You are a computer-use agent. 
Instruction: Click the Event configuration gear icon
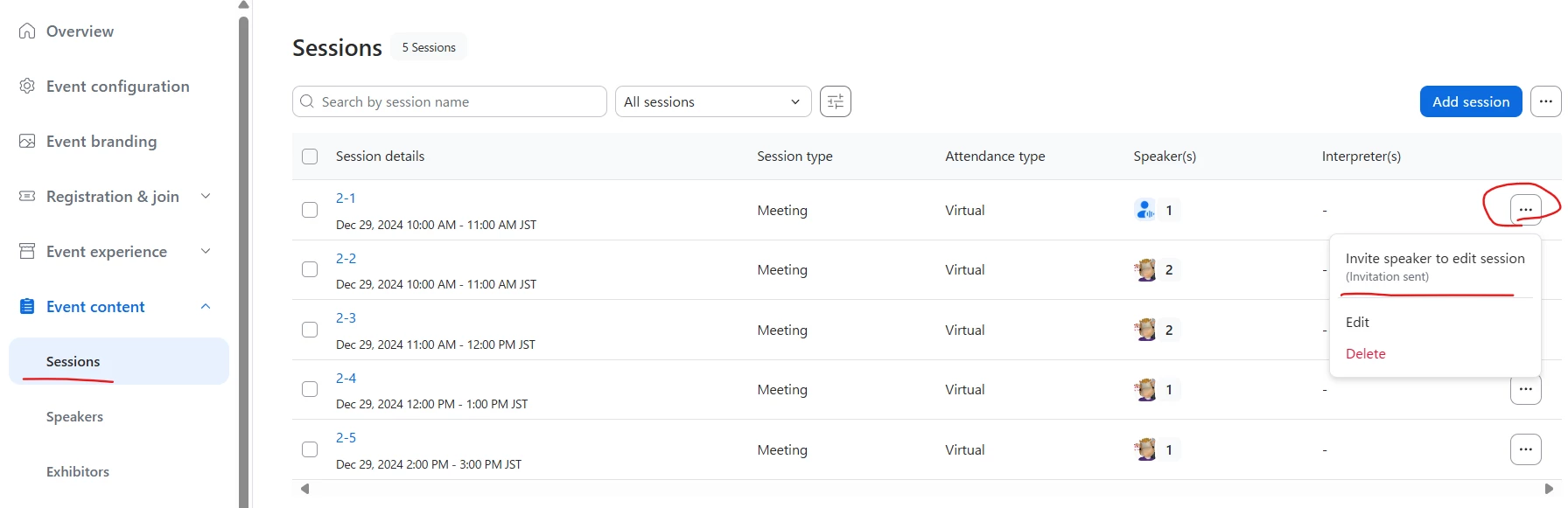pyautogui.click(x=27, y=86)
